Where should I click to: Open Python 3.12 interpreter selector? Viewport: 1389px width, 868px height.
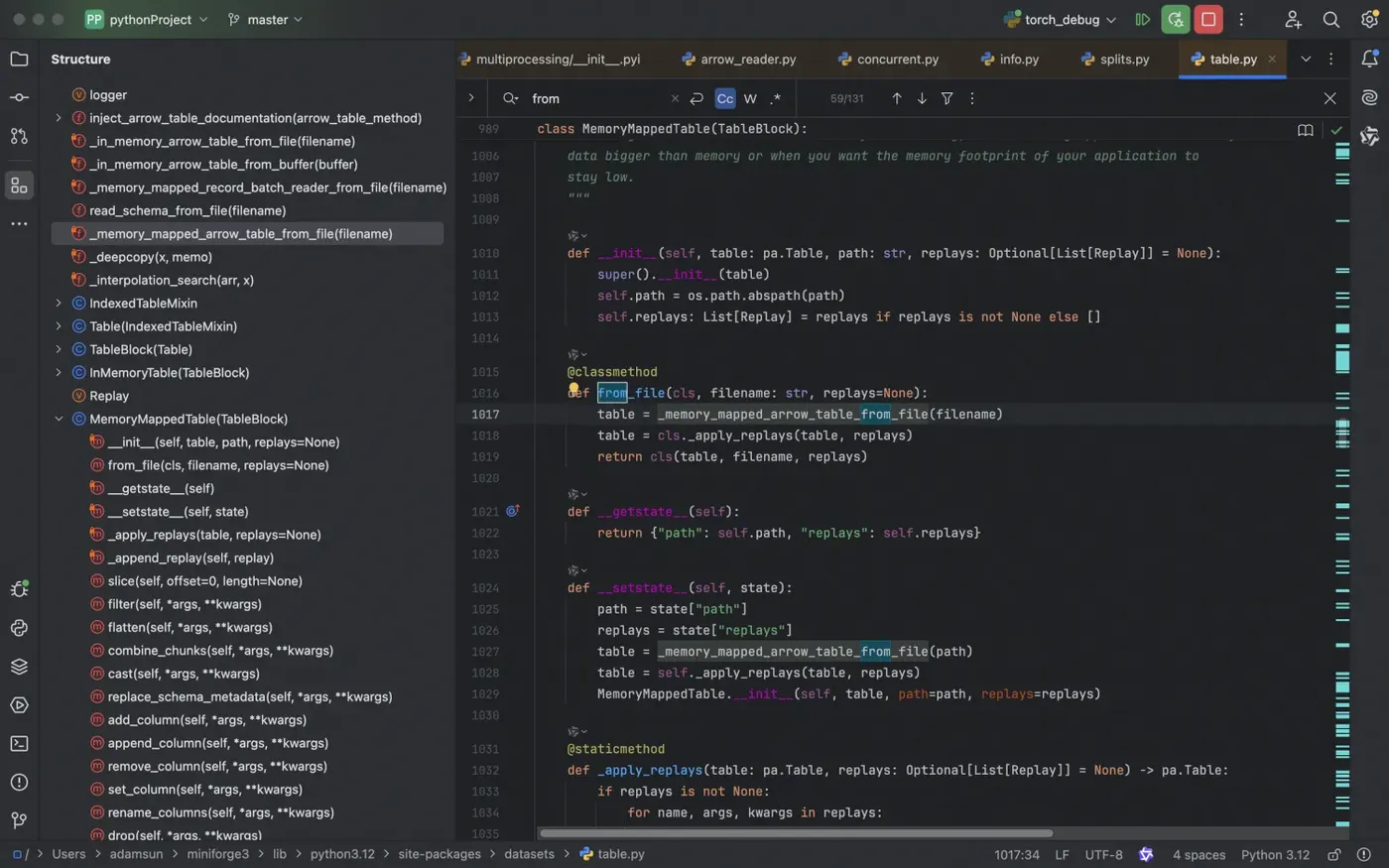(1275, 854)
